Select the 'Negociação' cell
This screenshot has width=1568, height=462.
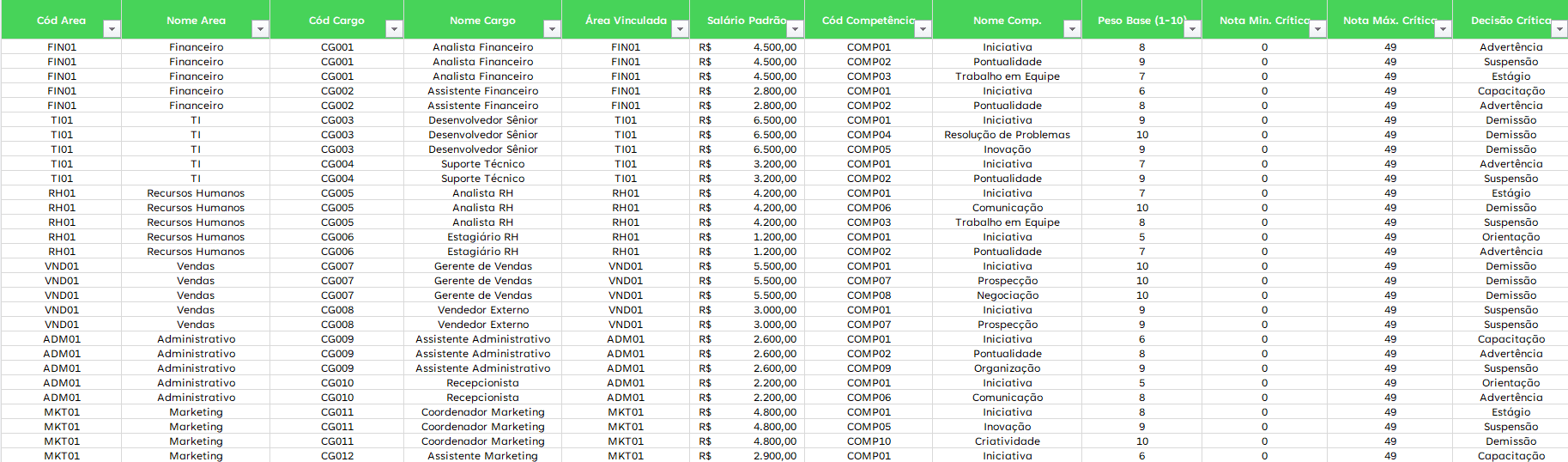click(x=1007, y=295)
